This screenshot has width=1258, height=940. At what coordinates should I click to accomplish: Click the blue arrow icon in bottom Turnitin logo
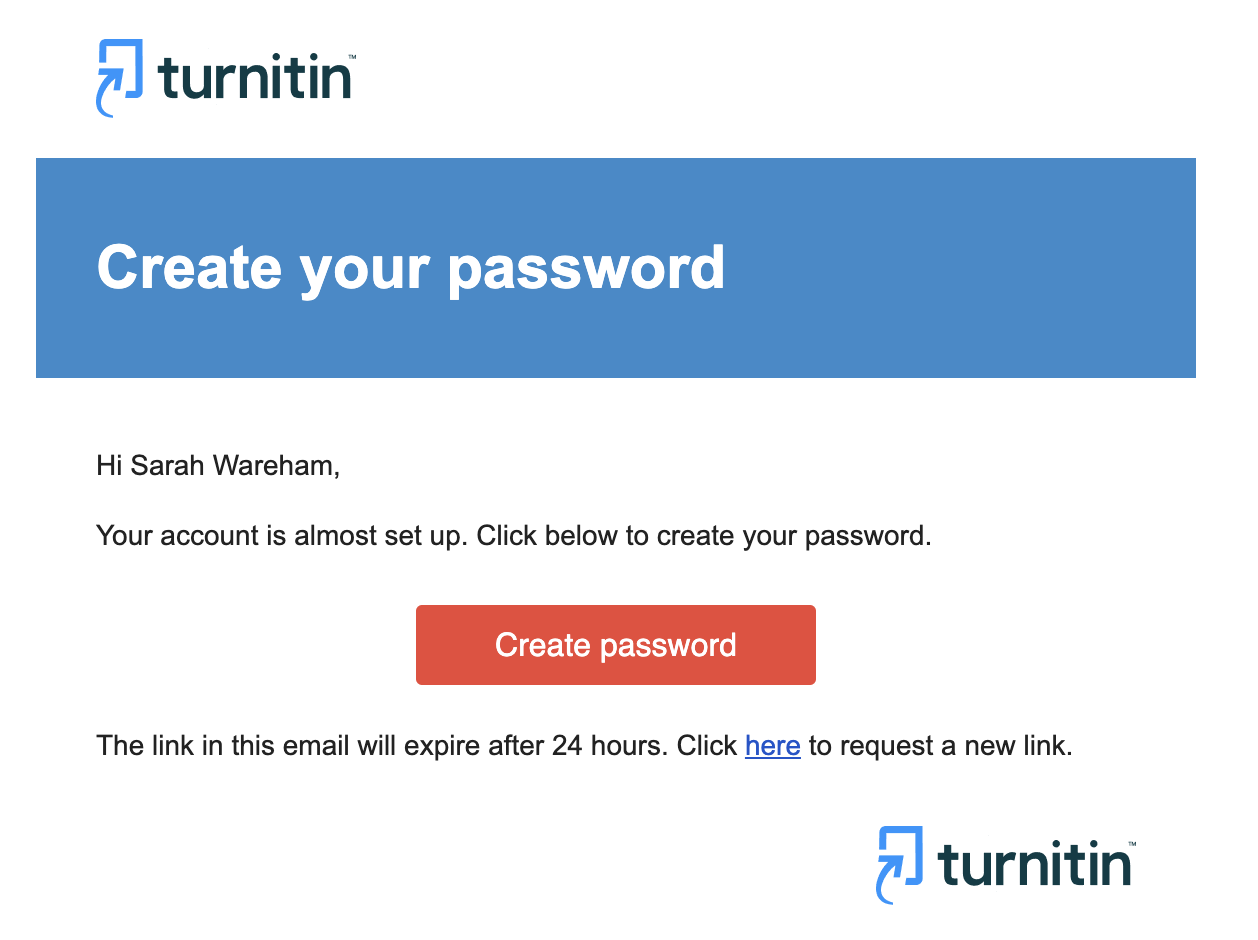(x=900, y=865)
